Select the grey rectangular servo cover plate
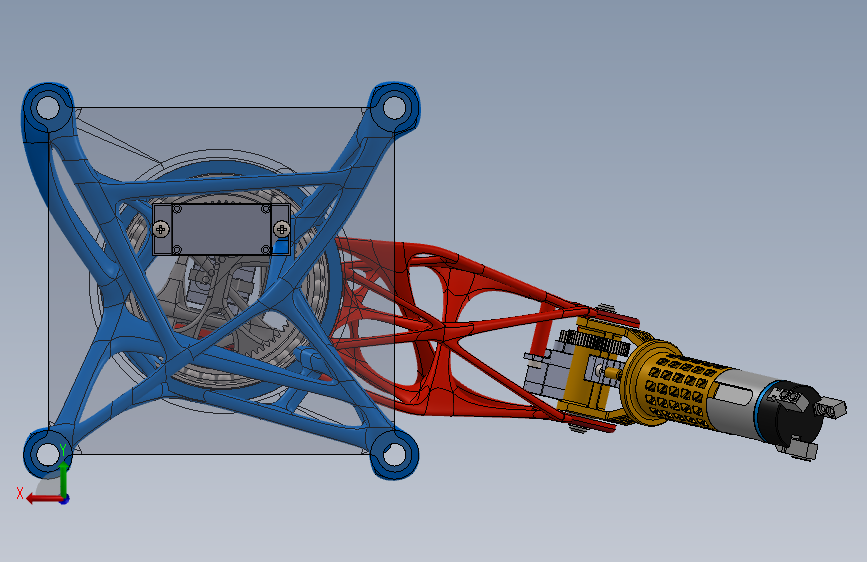 pos(221,229)
